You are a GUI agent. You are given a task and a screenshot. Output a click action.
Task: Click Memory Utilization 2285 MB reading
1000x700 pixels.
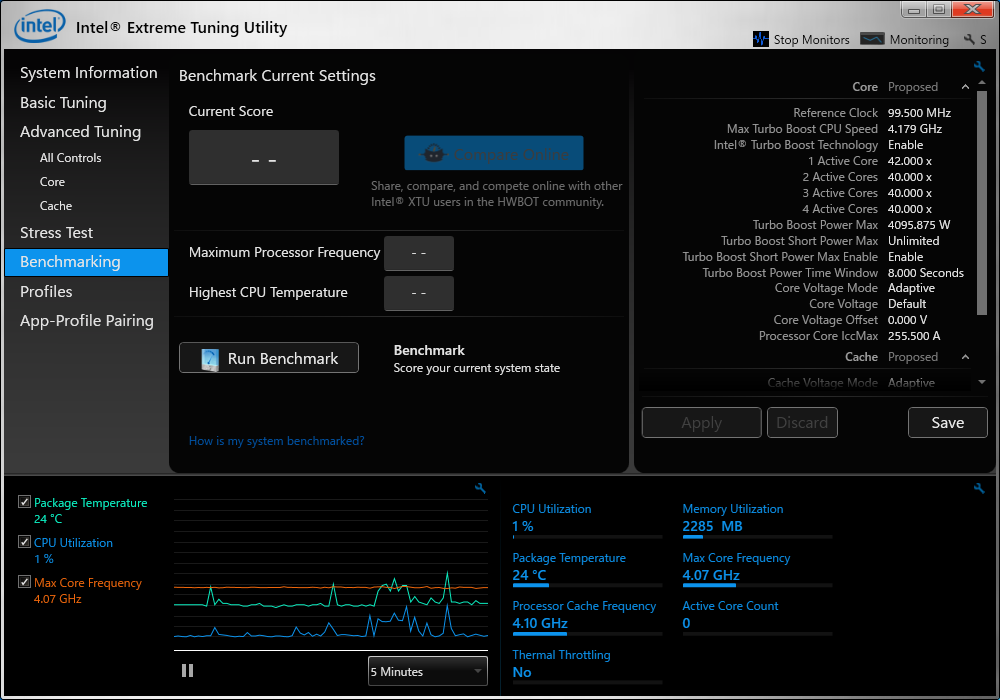(x=712, y=527)
